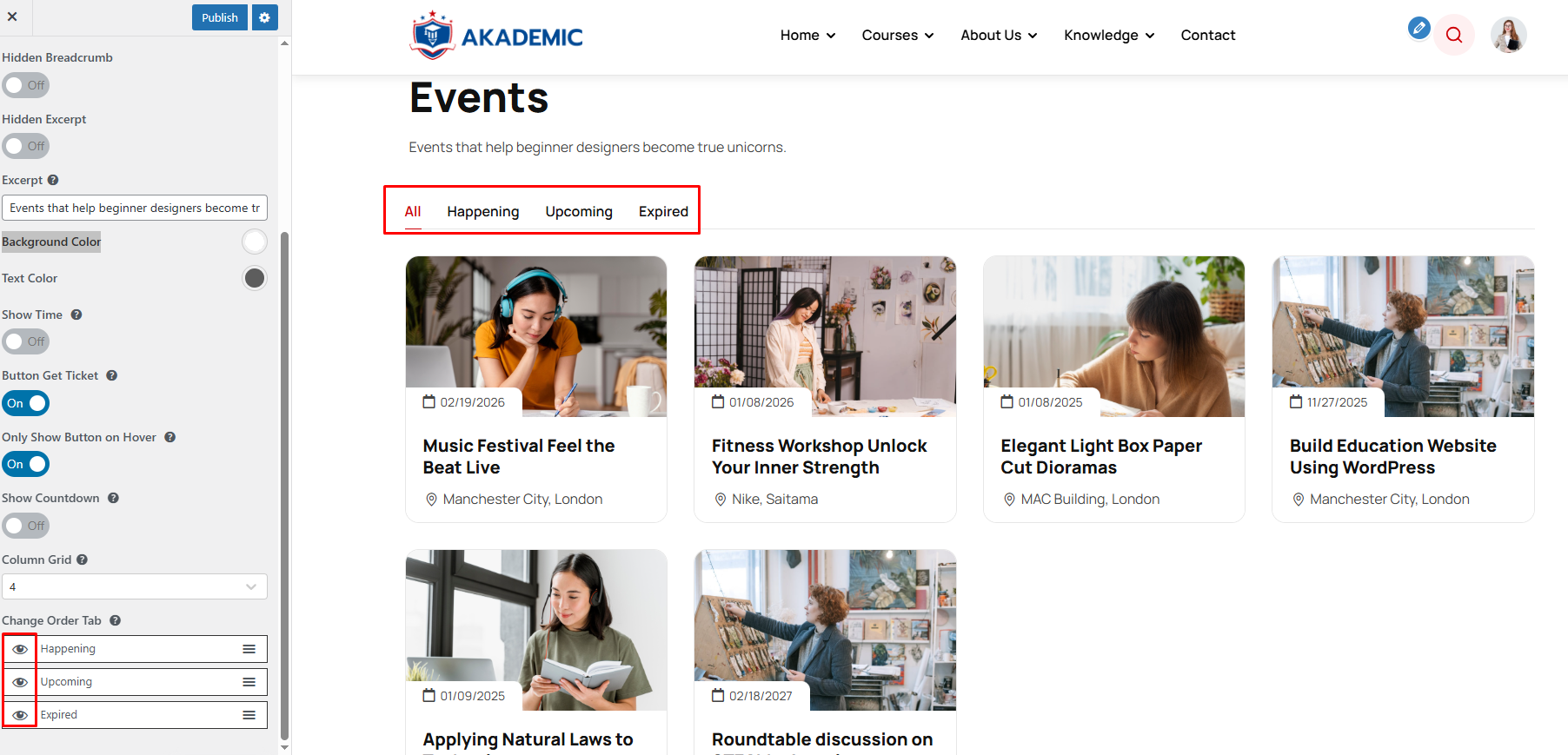Expand the Courses navigation menu
The width and height of the screenshot is (1568, 755).
(x=897, y=36)
